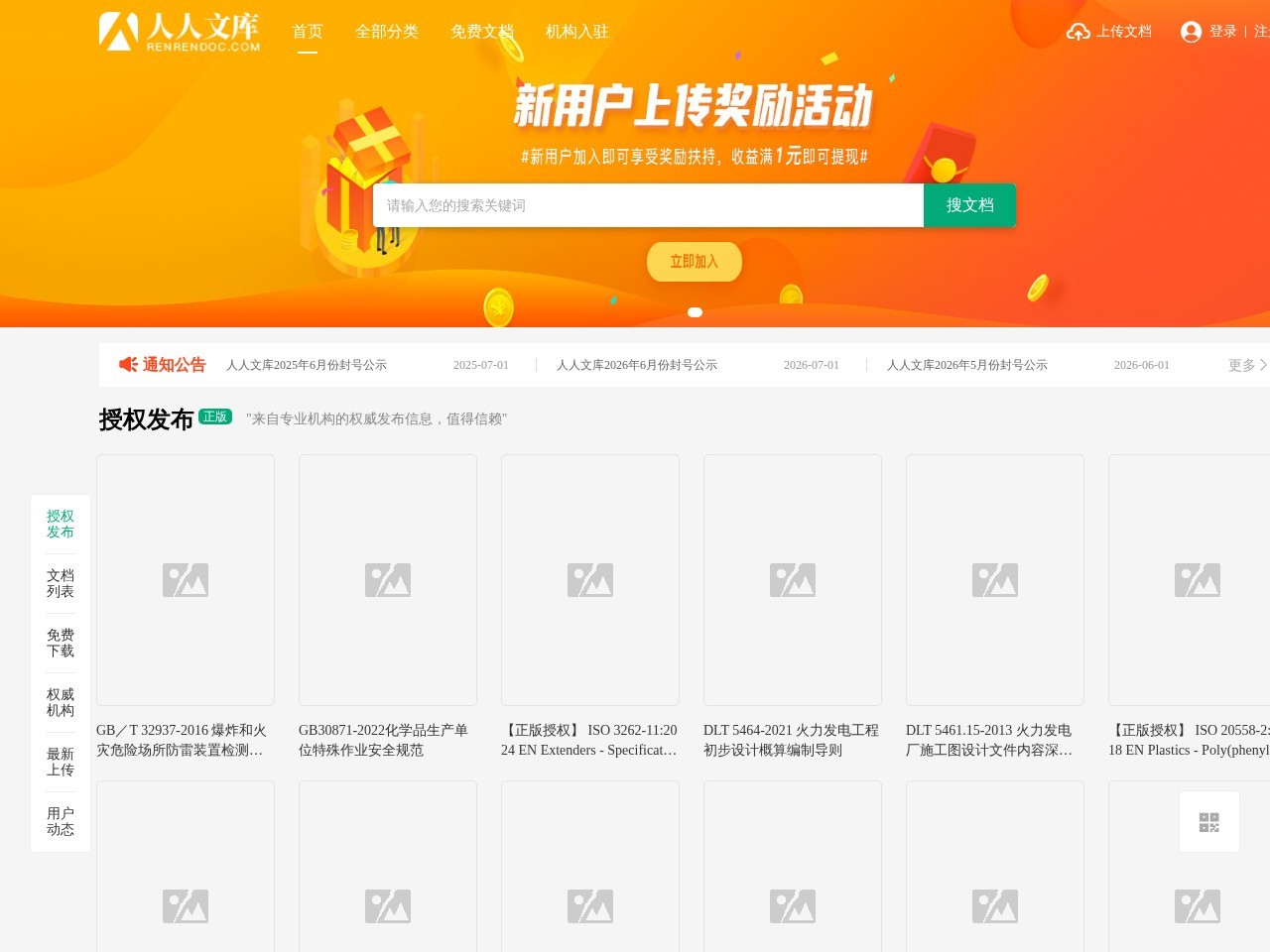Open the 全部分类 menu

387,32
